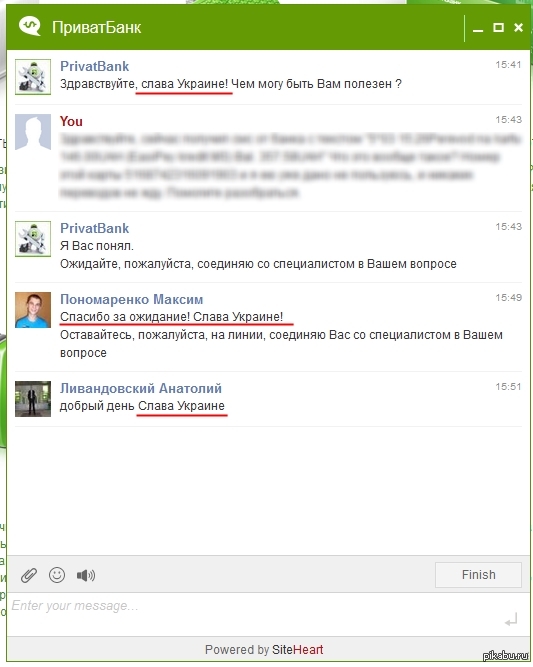Open the smiley emoji picker

click(57, 575)
